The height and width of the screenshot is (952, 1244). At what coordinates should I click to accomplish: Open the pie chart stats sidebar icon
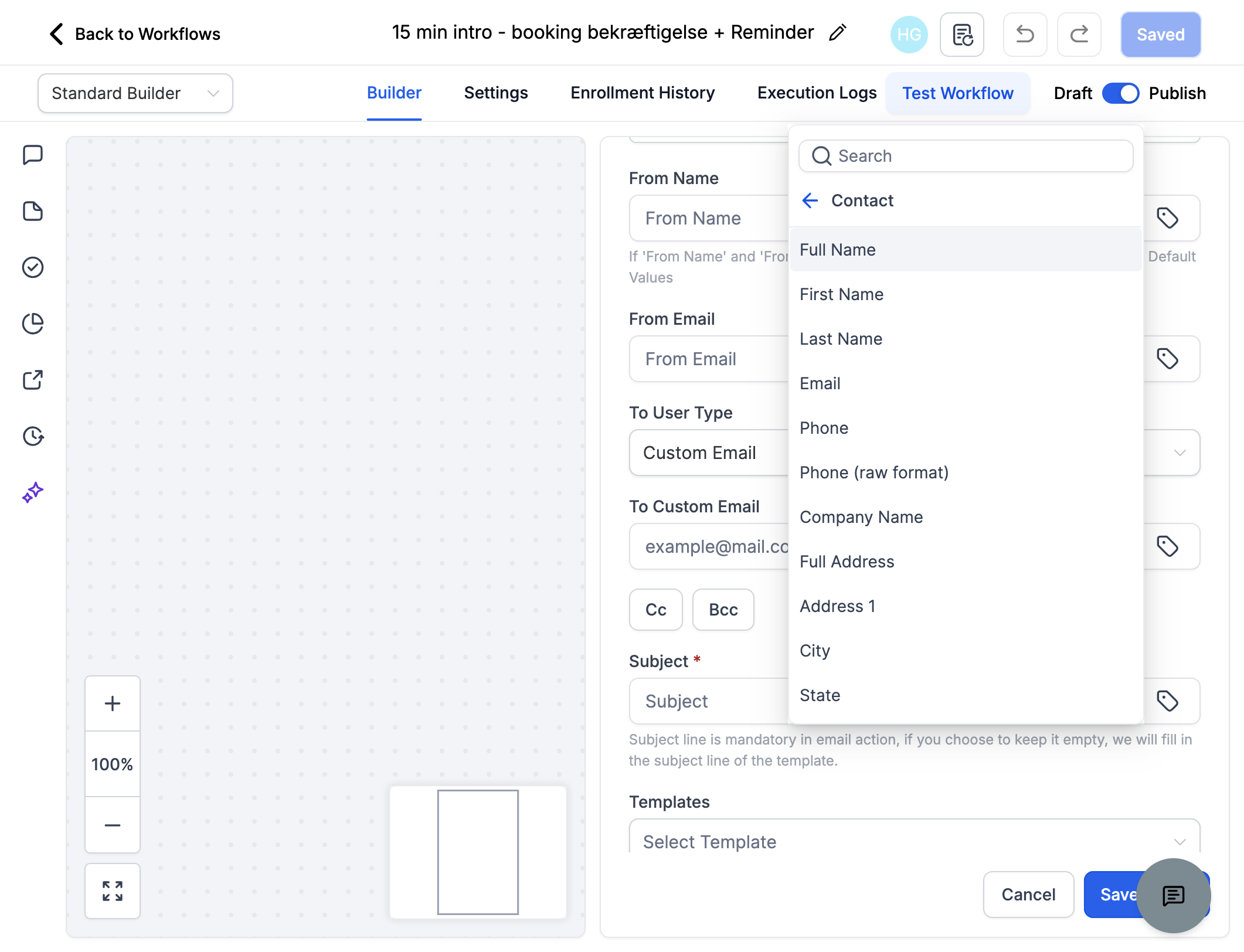33,324
